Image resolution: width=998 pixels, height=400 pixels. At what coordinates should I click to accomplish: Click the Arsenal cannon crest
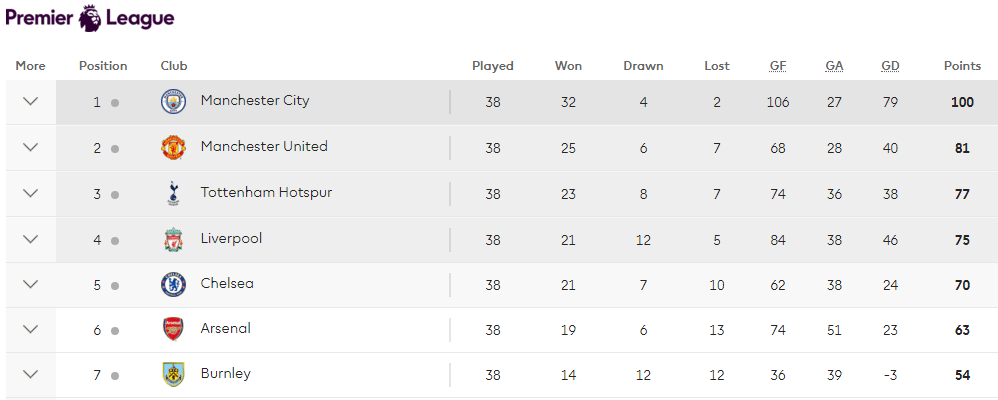173,329
